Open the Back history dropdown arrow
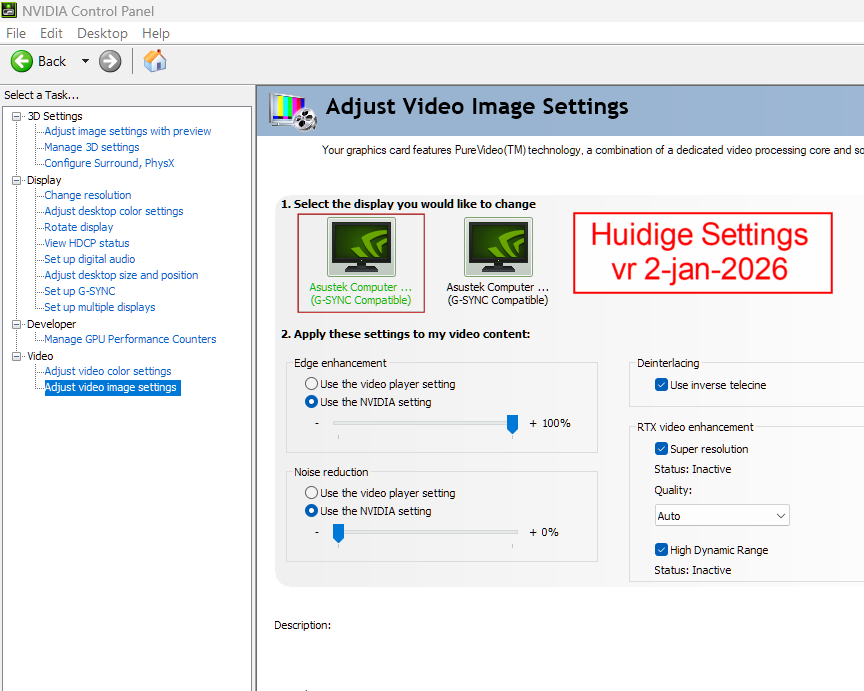This screenshot has height=691, width=864. [x=85, y=61]
